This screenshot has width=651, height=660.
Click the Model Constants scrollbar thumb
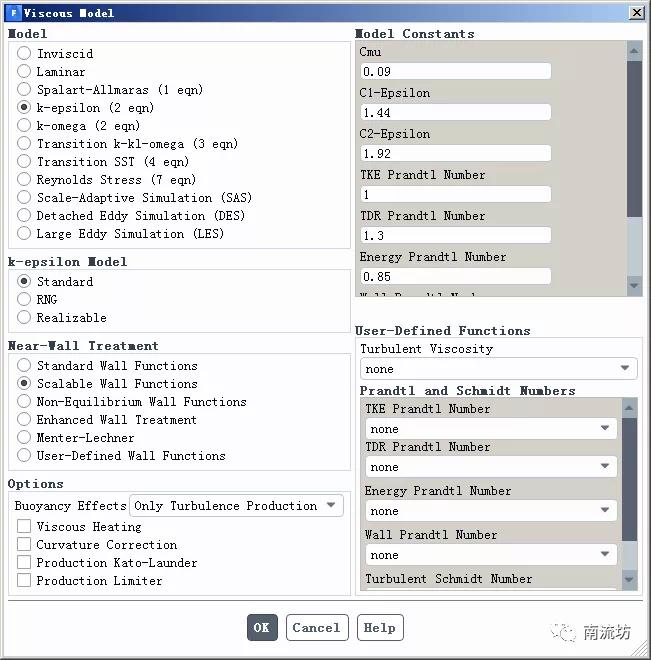point(634,139)
